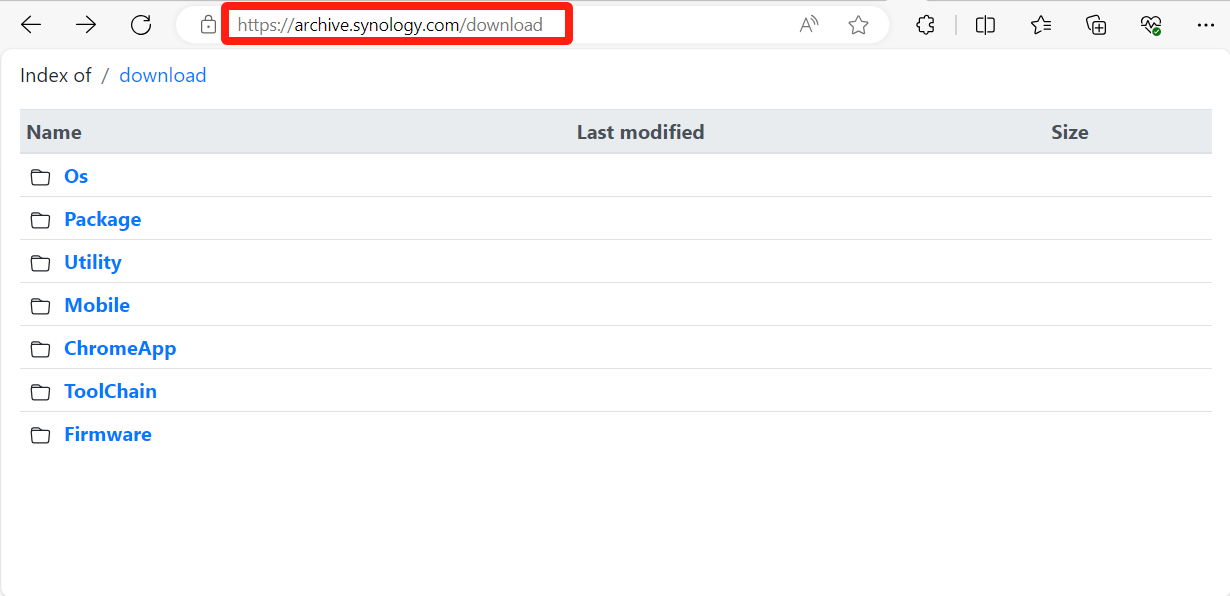
Task: Open the Utility folder
Action: coord(93,262)
